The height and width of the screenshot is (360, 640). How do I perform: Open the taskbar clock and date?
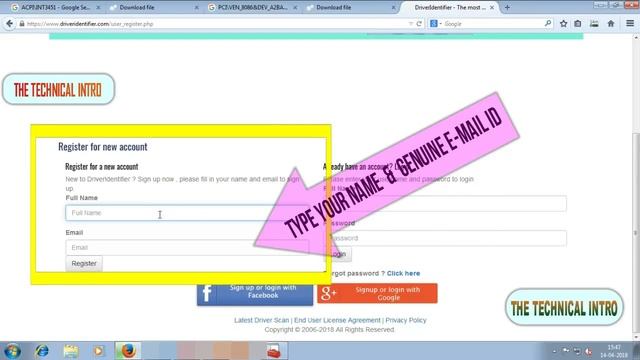pyautogui.click(x=613, y=351)
